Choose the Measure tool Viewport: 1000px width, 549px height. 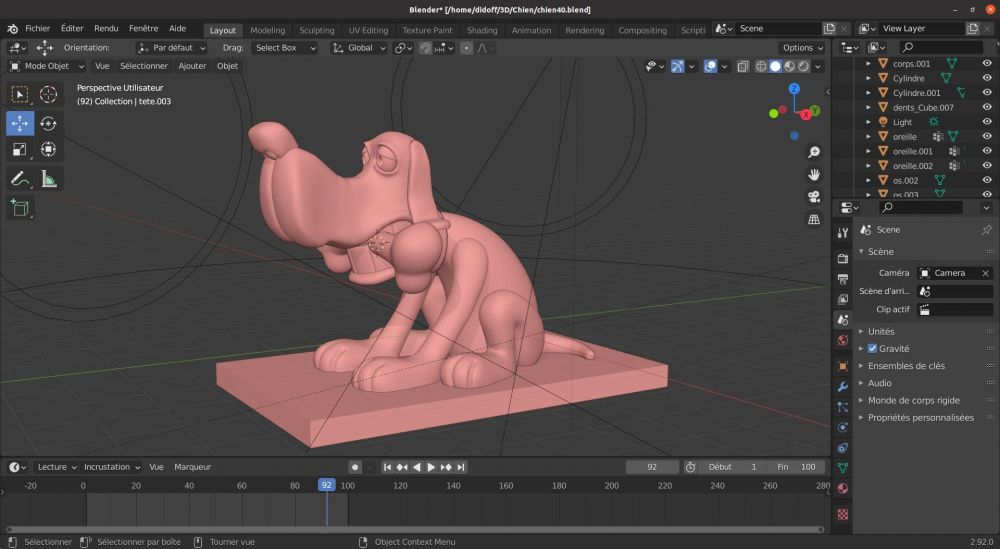point(48,179)
